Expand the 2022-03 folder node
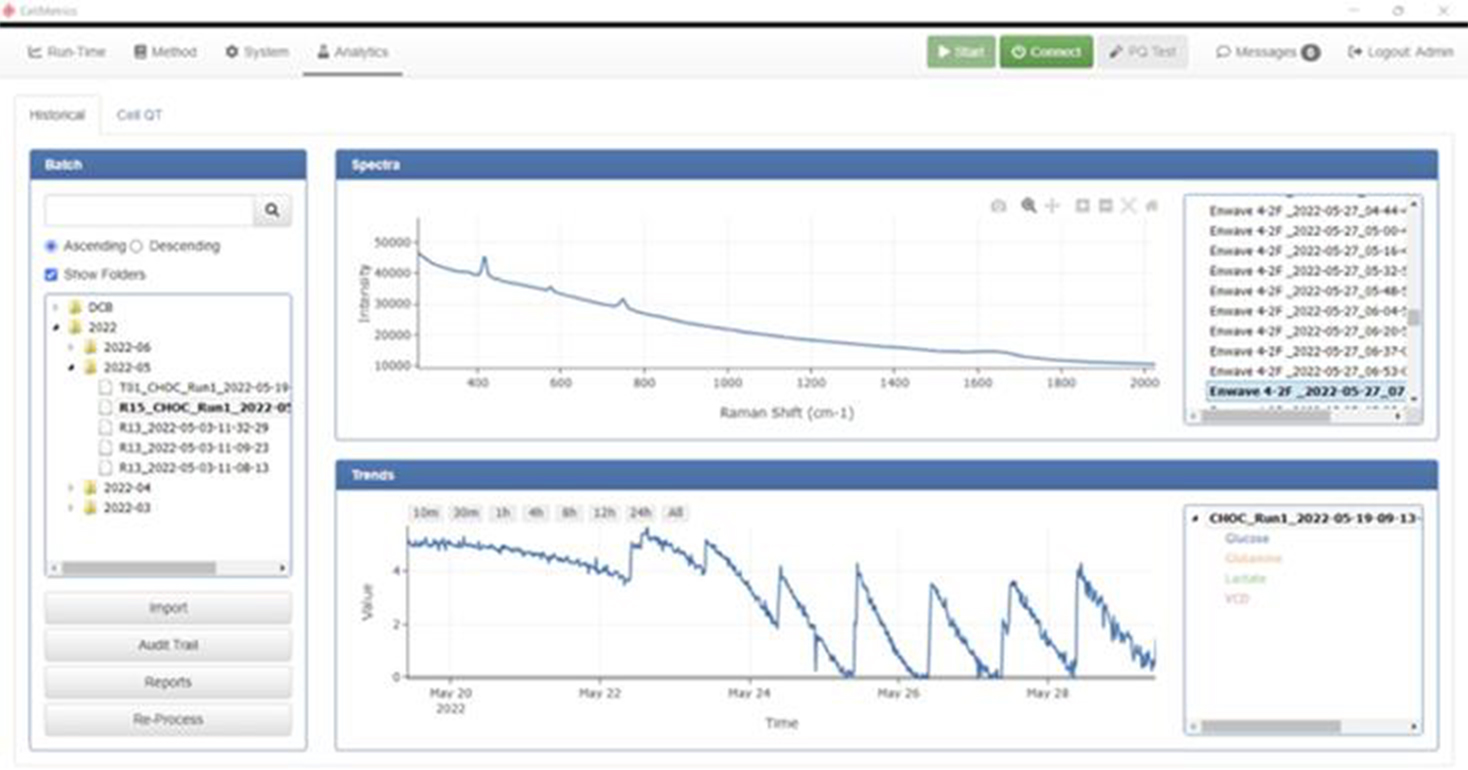1468x770 pixels. point(71,507)
